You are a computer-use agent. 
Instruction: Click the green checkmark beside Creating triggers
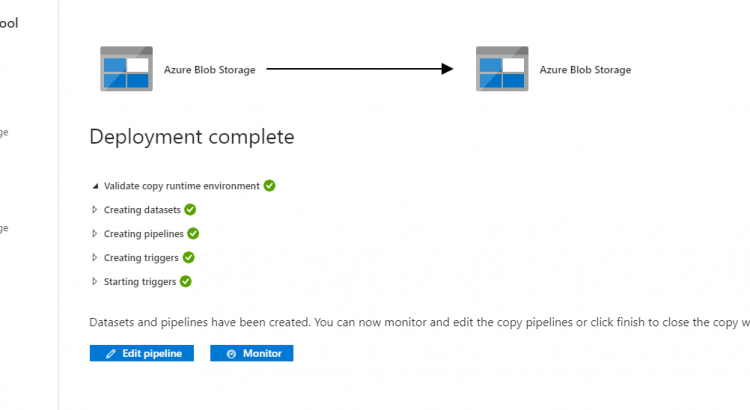pos(188,258)
